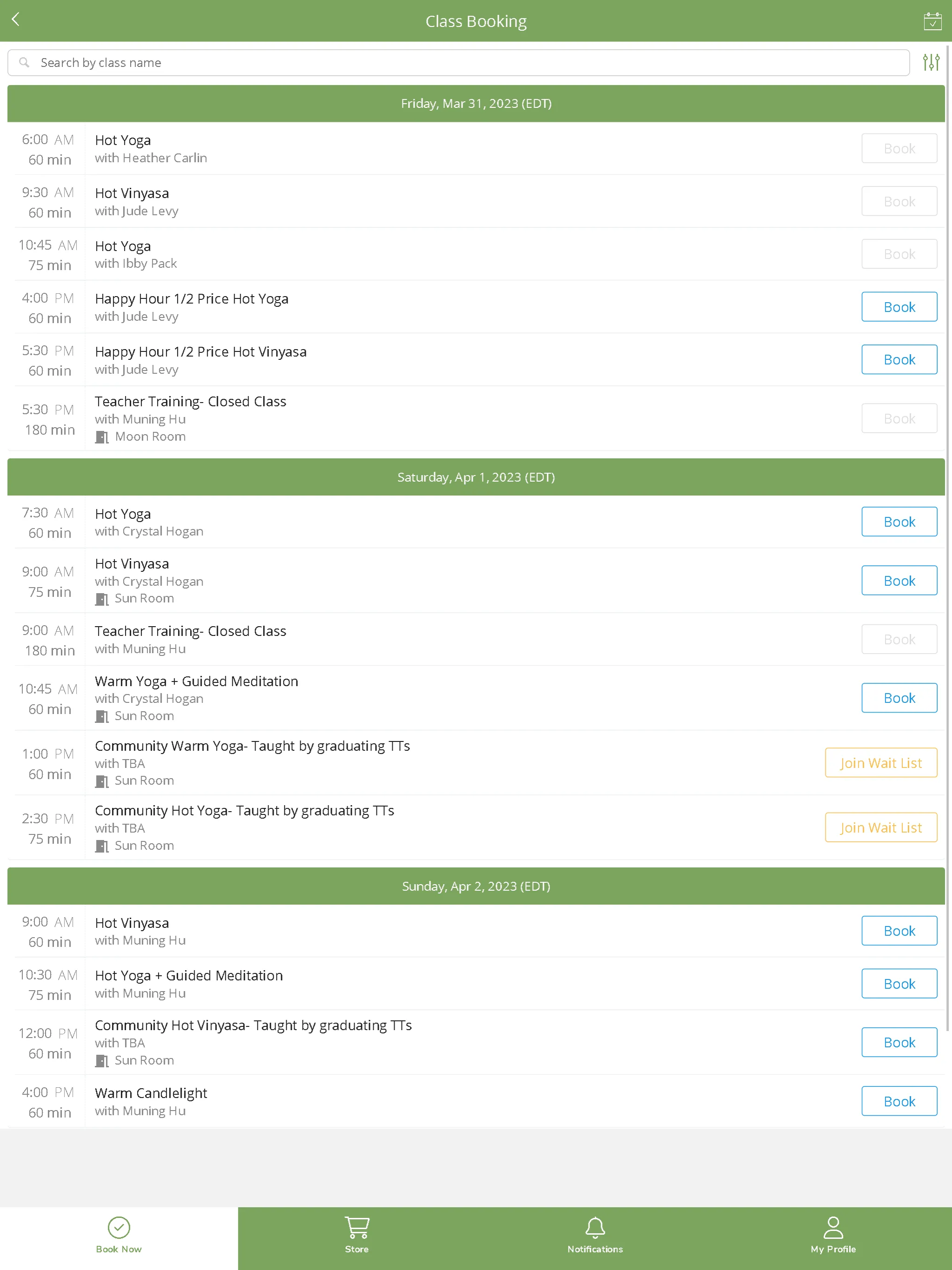952x1270 pixels.
Task: Book the Saturday 7:30 AM Hot Yoga
Action: (898, 521)
